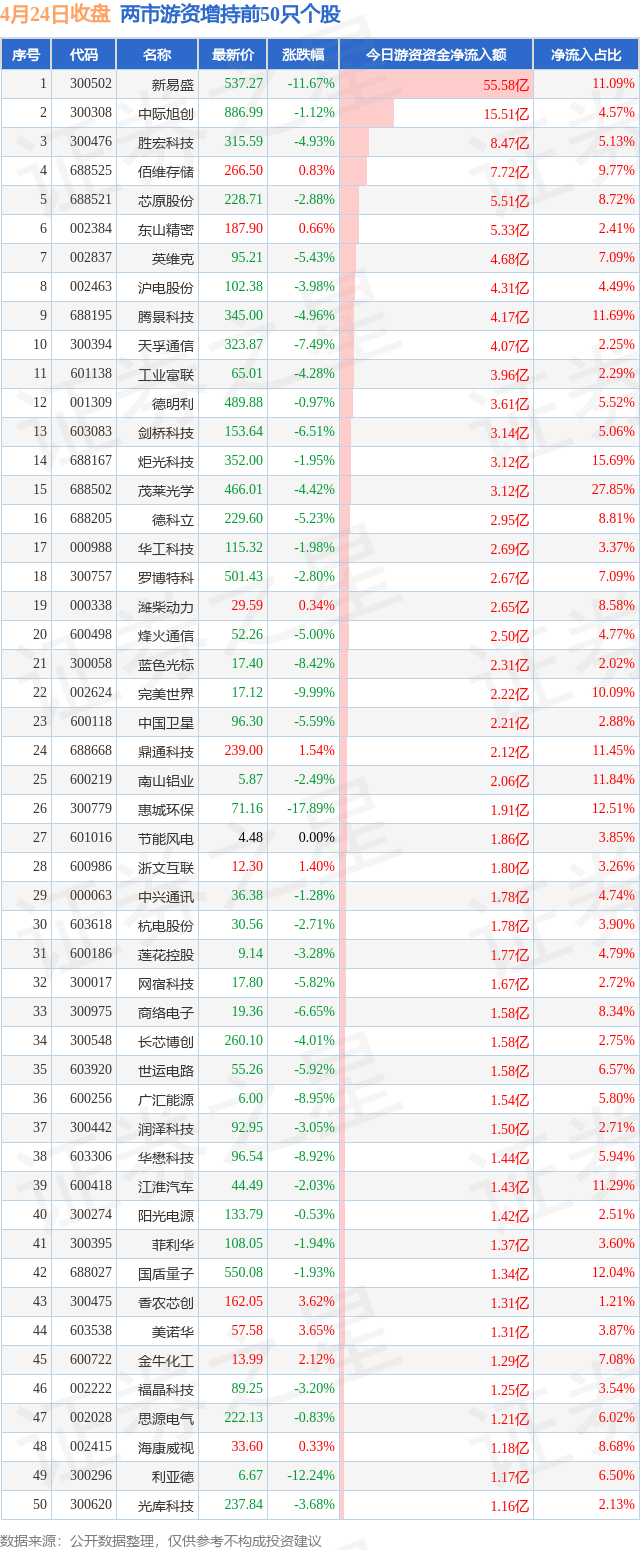Open stock name 新易盛
This screenshot has height=1550, width=640.
(173, 85)
